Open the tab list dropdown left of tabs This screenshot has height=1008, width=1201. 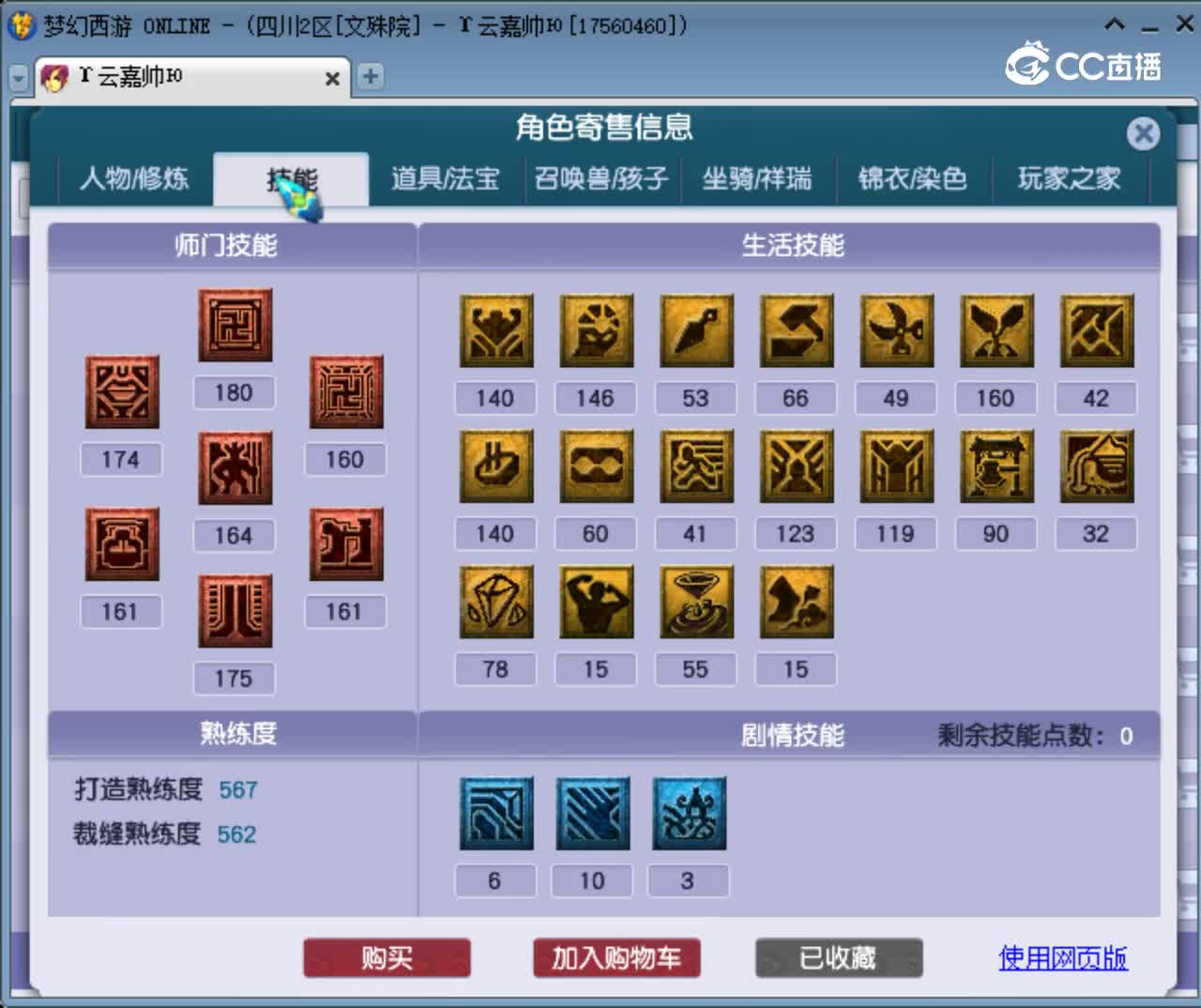19,78
